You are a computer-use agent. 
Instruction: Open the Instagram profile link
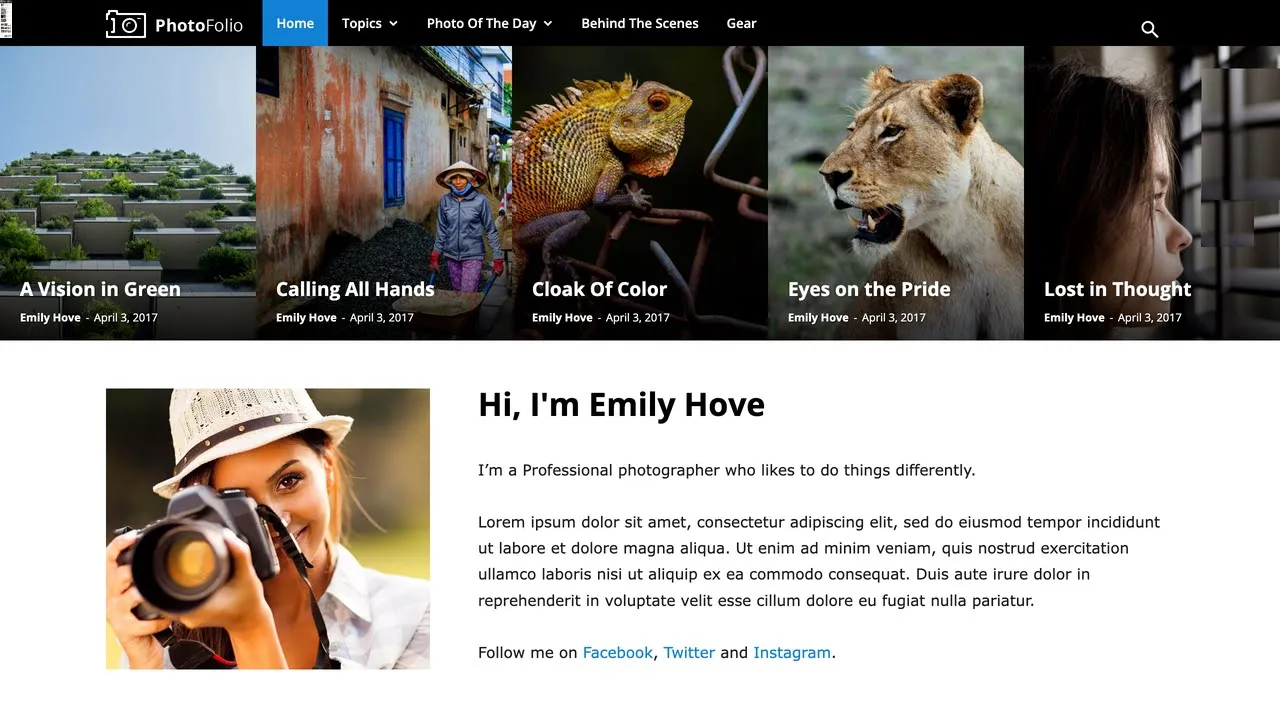coord(792,652)
